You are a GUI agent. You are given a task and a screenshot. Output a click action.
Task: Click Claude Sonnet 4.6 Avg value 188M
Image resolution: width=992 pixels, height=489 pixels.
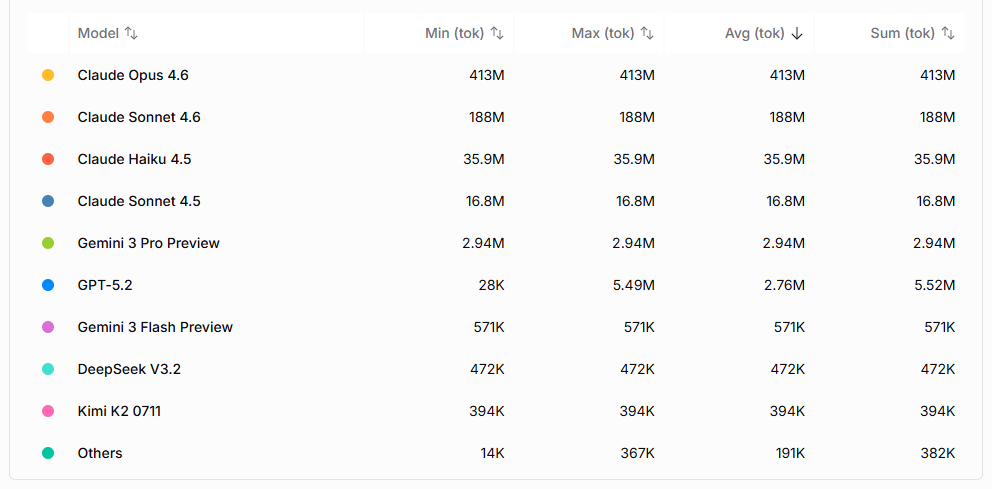click(788, 117)
